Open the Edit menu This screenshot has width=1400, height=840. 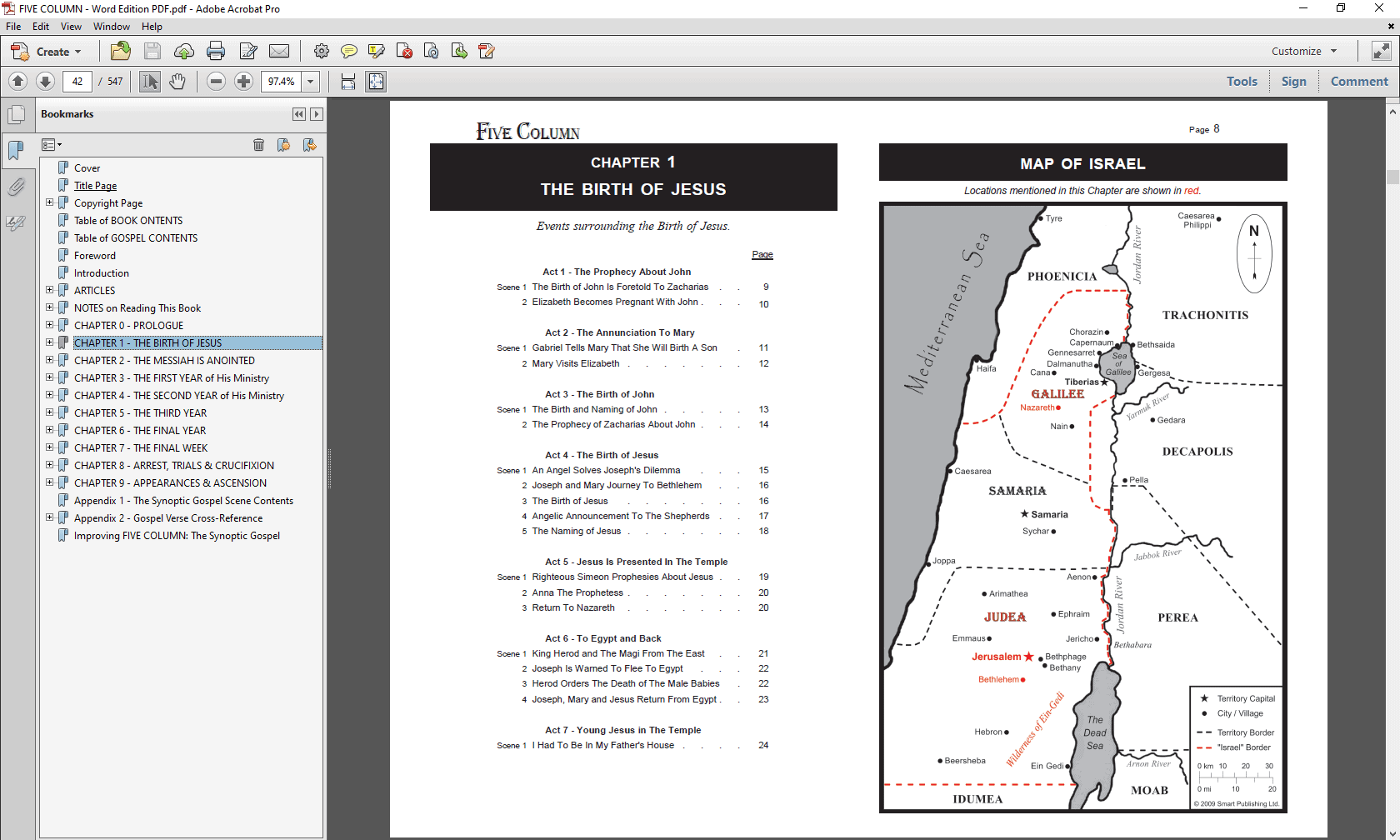41,27
